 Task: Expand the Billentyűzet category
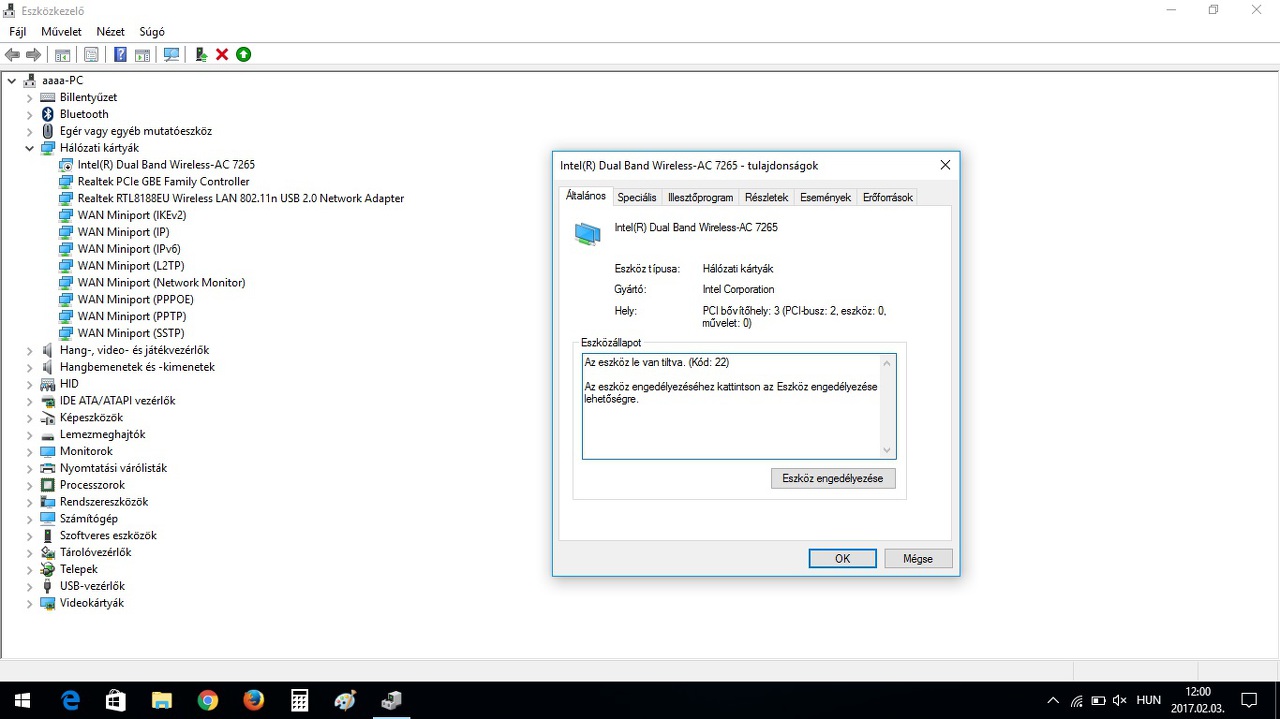(x=30, y=97)
